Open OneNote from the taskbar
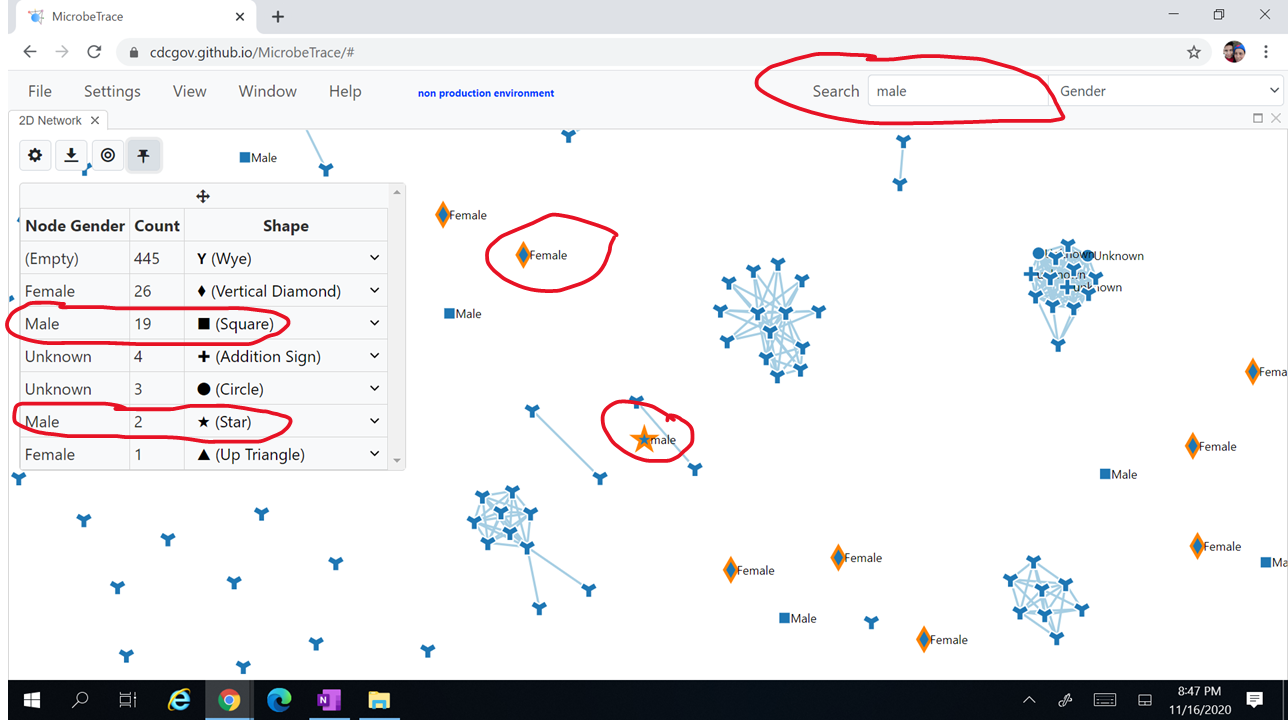1288x720 pixels. click(329, 699)
